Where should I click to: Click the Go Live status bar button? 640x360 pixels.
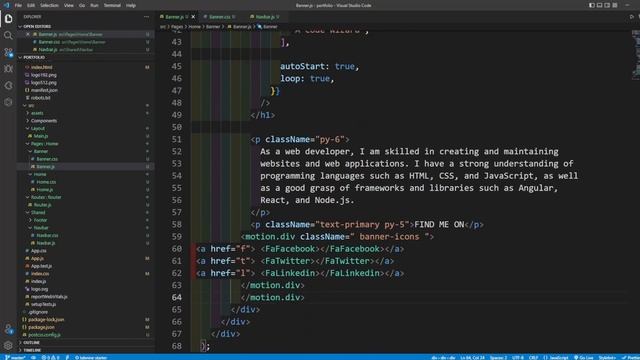[584, 358]
